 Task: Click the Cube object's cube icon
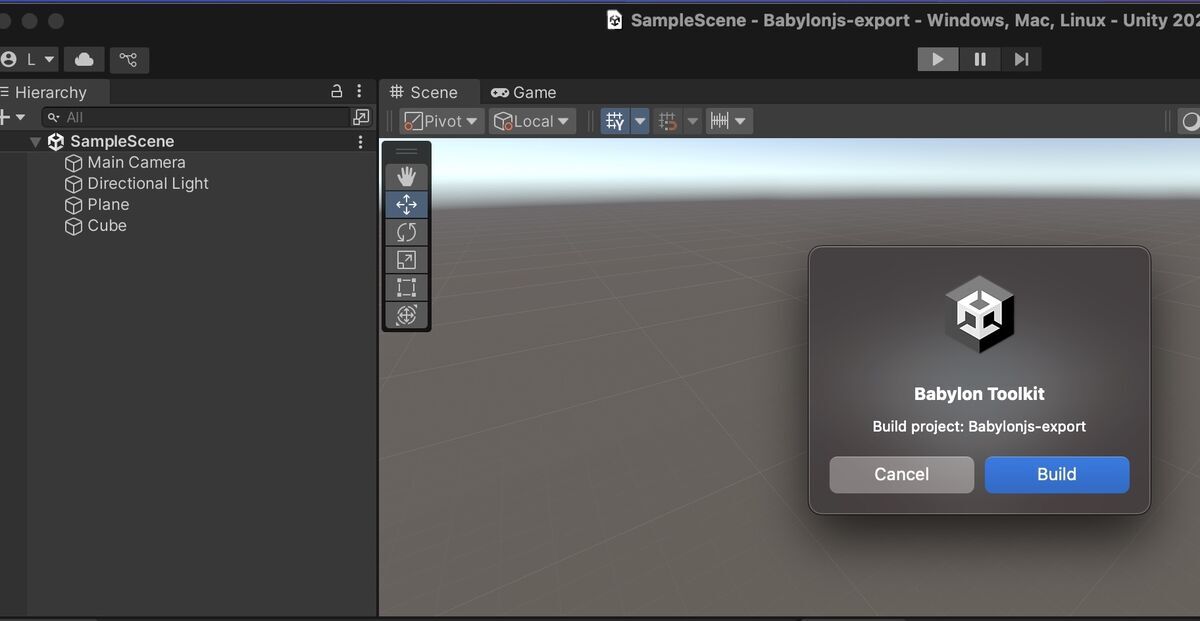tap(73, 226)
